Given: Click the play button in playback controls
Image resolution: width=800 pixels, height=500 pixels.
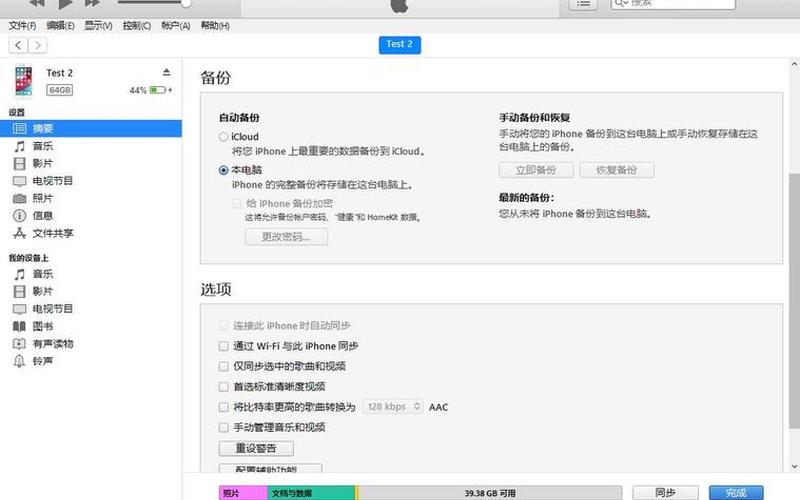Looking at the screenshot, I should point(65,4).
